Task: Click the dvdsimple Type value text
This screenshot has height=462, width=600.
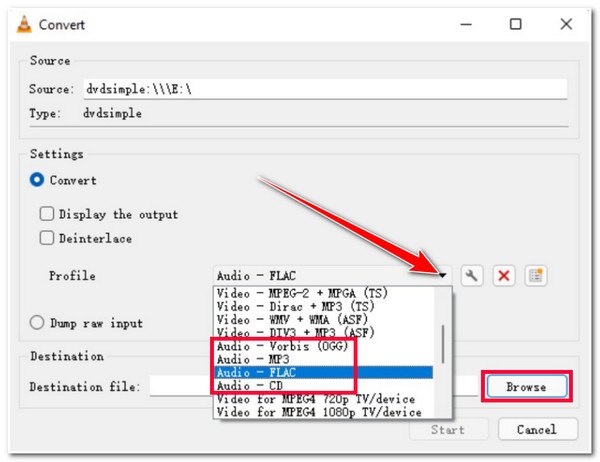Action: point(112,113)
